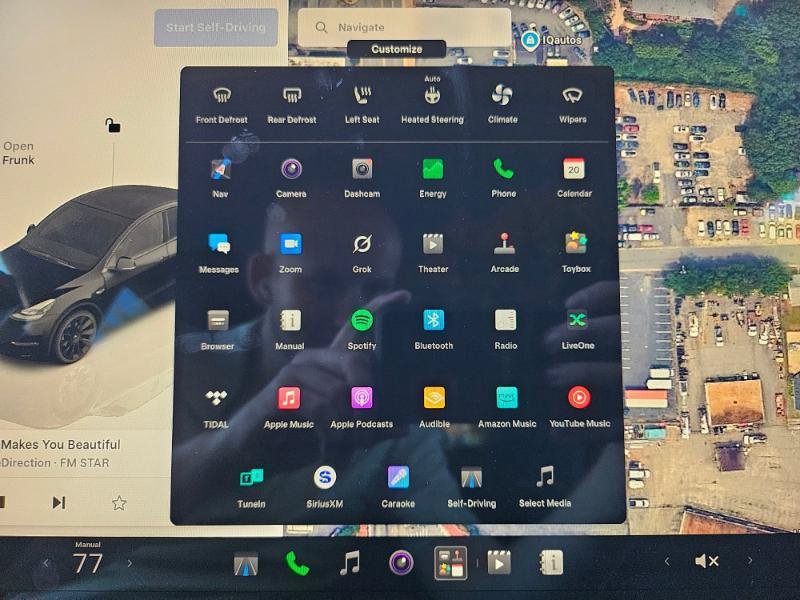Toggle the Front Defrost
The height and width of the screenshot is (600, 800).
point(221,95)
